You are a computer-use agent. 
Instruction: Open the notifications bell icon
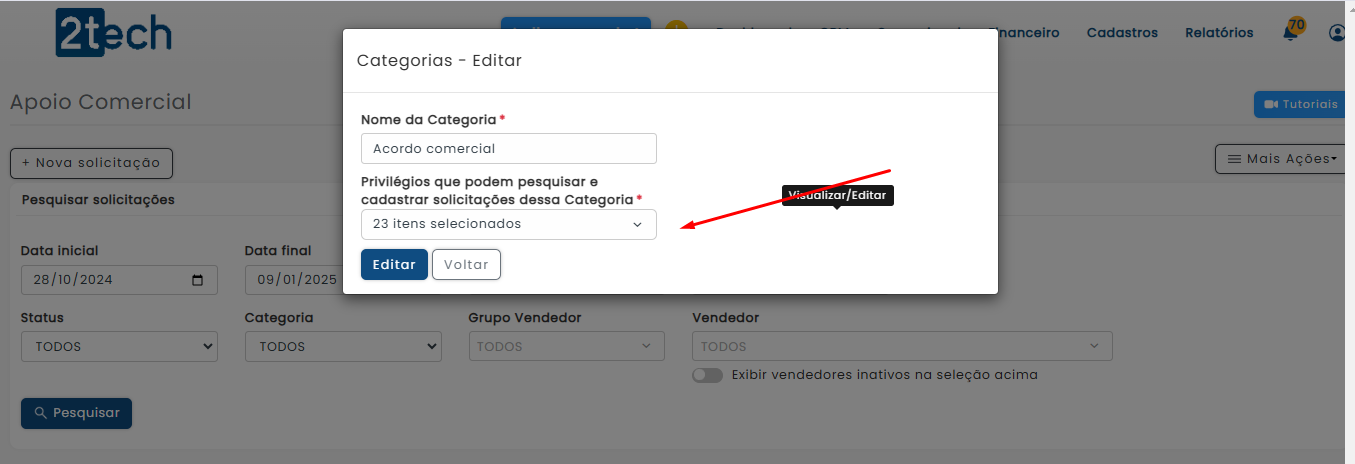tap(1290, 33)
